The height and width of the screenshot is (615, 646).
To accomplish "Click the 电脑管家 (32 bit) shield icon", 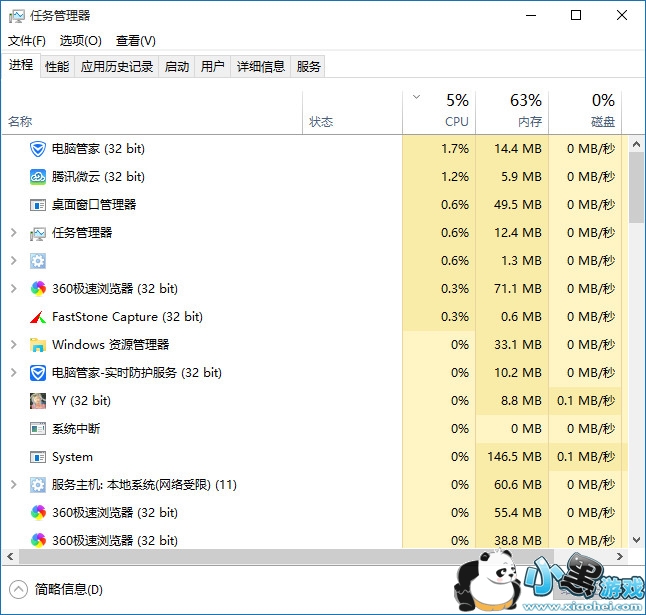I will (x=38, y=149).
